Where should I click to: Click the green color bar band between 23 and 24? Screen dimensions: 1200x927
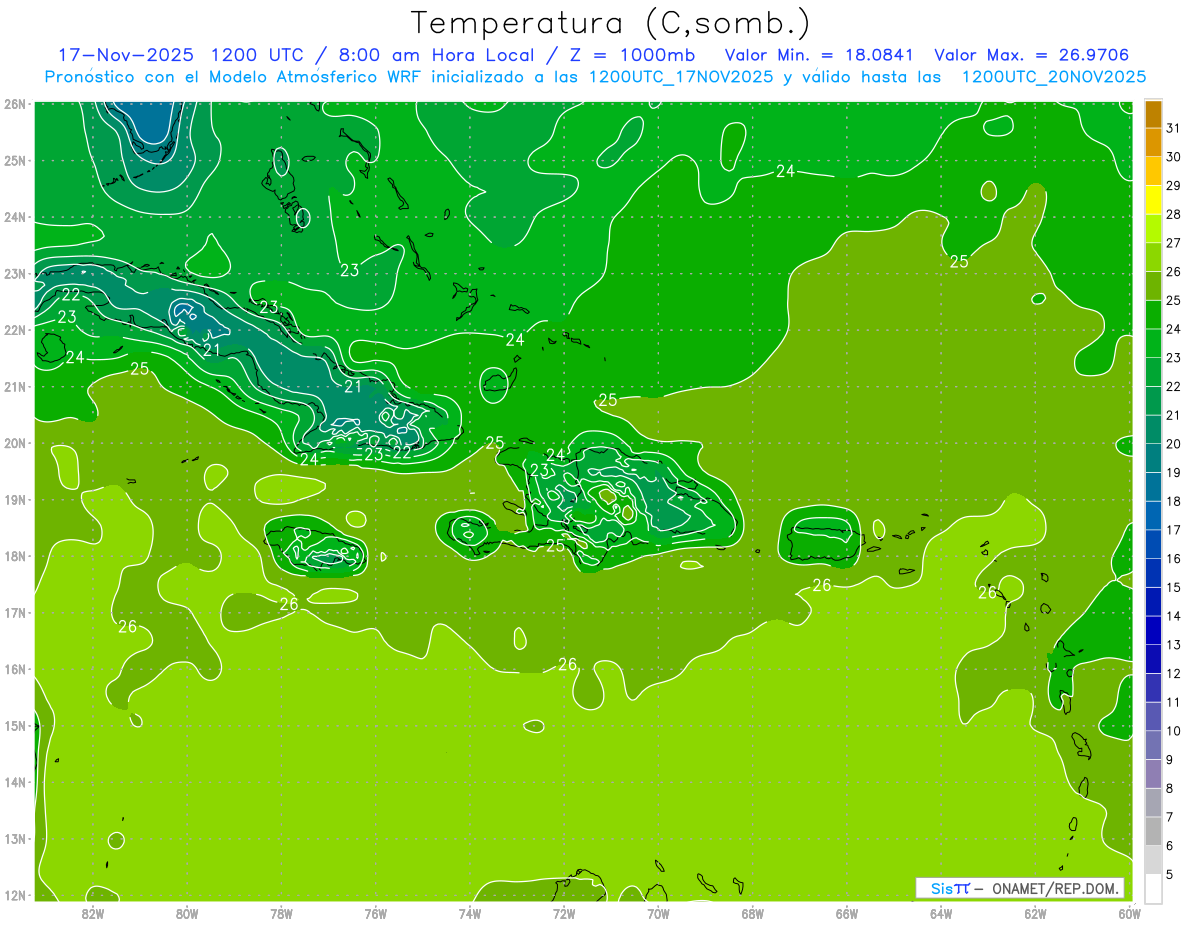click(x=1153, y=343)
